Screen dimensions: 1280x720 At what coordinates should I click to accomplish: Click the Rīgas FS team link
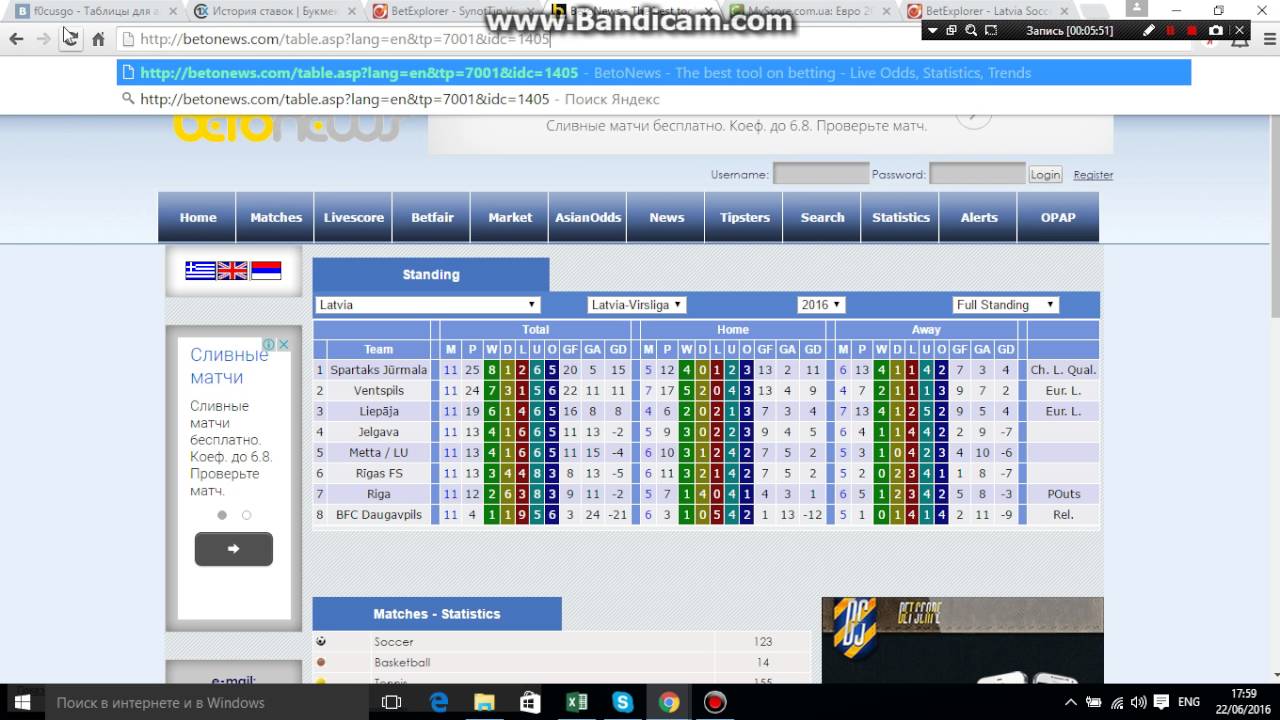378,474
